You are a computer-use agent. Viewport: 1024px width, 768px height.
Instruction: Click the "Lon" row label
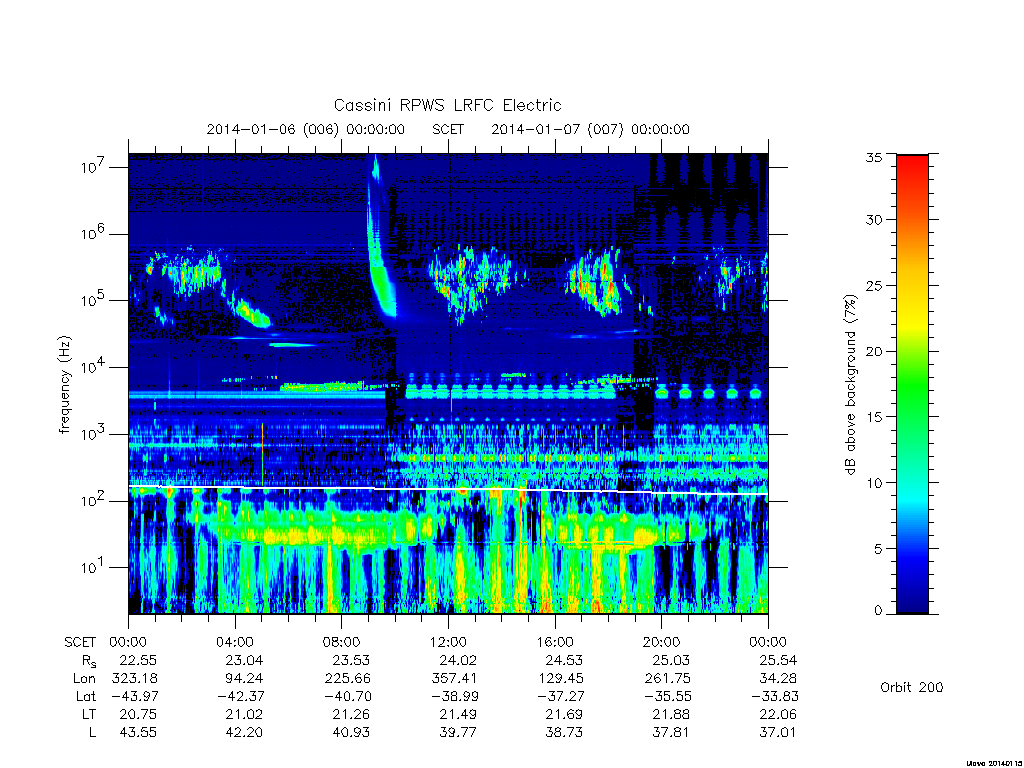(84, 679)
